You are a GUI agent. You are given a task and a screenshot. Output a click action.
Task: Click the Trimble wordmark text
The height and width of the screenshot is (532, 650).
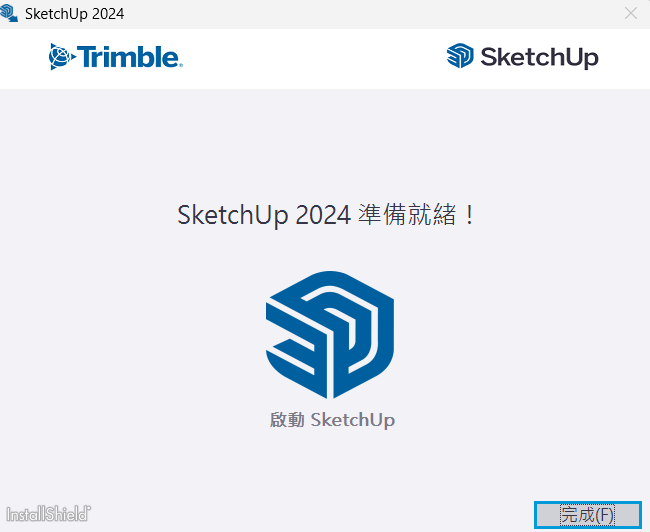click(129, 57)
